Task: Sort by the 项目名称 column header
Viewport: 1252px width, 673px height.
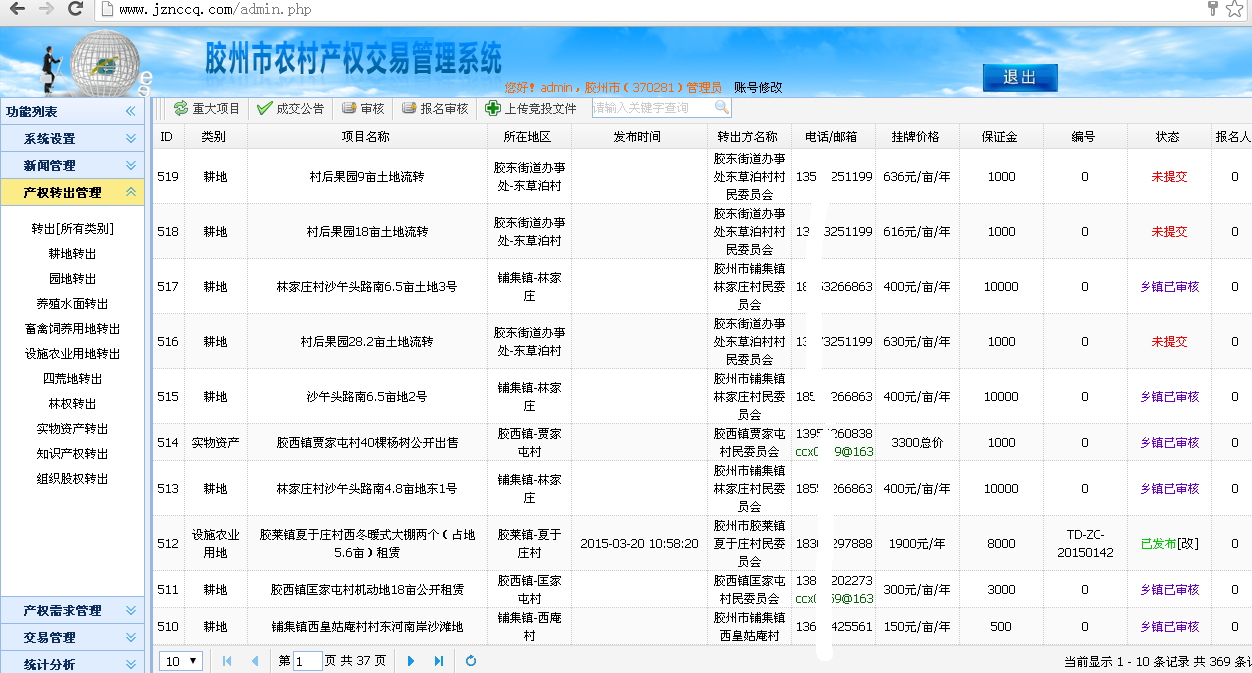Action: click(366, 136)
